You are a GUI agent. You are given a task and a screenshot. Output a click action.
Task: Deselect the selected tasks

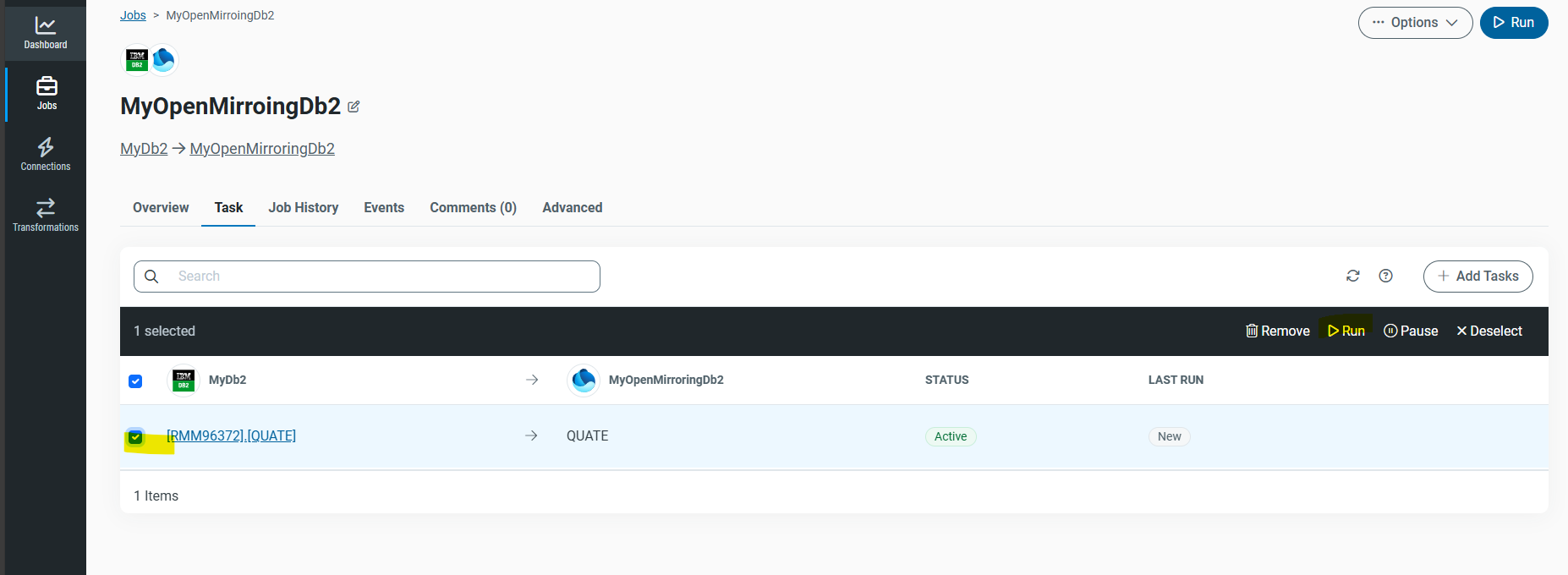coord(1489,331)
